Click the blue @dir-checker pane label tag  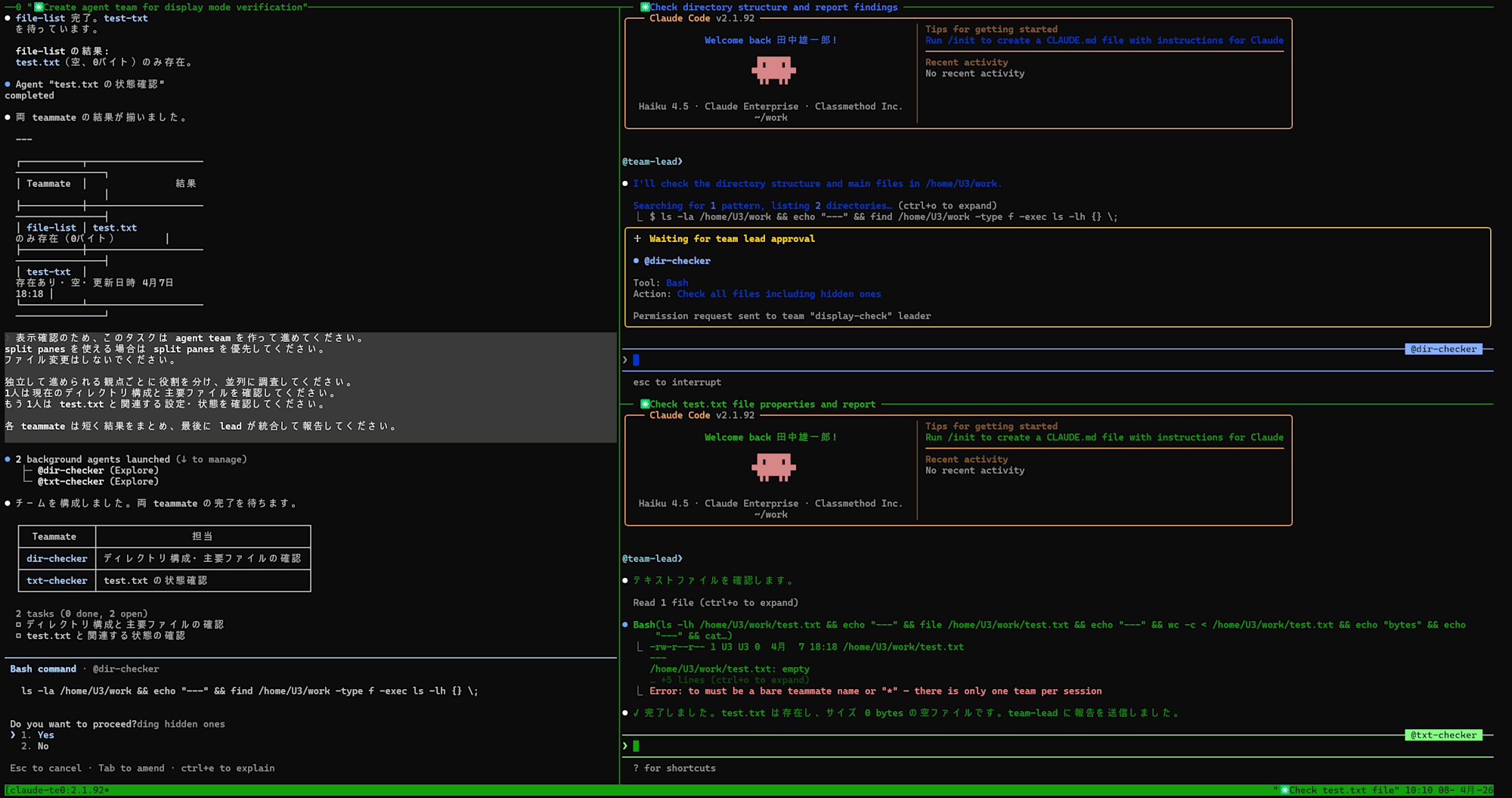(1443, 349)
